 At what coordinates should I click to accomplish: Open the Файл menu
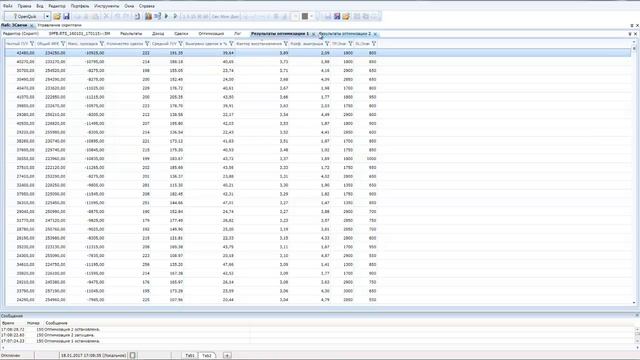point(7,6)
